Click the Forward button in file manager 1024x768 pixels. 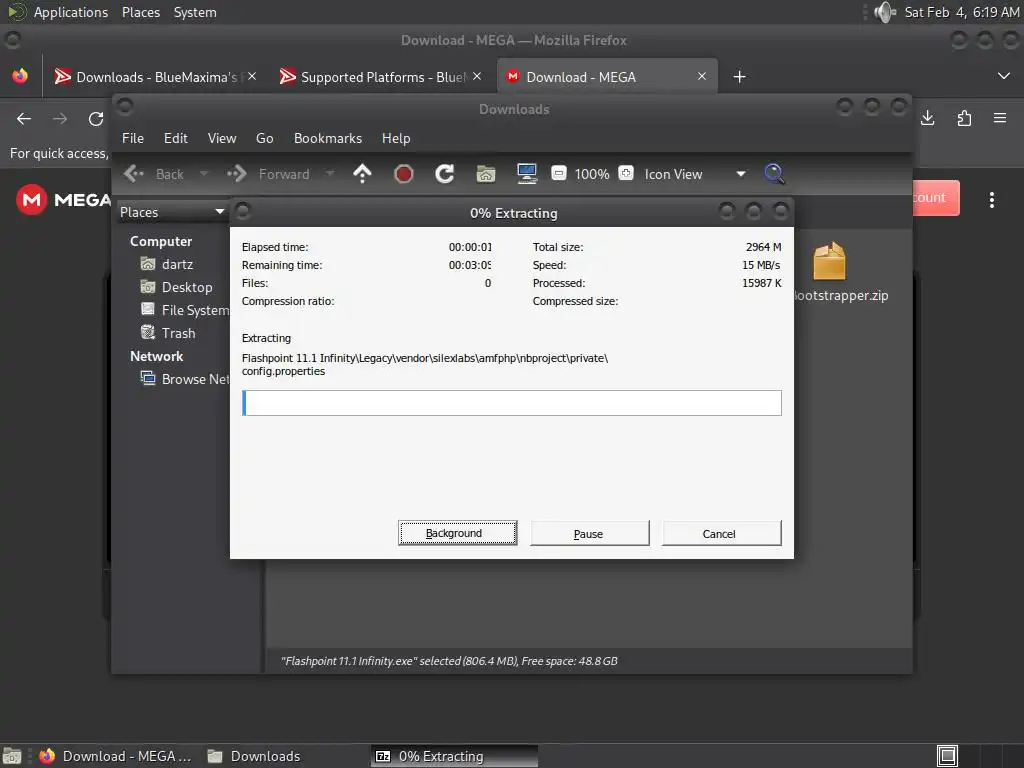tap(268, 174)
